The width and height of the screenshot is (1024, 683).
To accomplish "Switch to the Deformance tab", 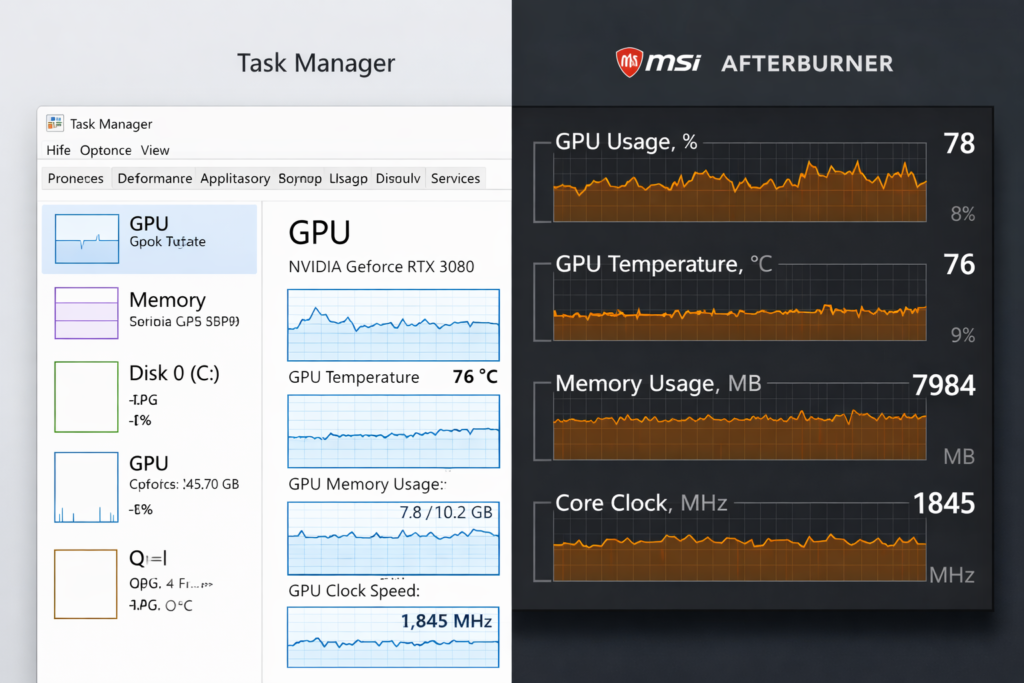I will (x=154, y=178).
